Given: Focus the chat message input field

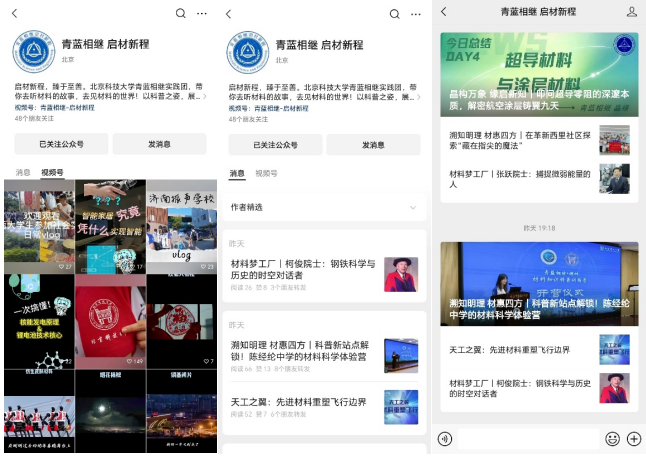Looking at the screenshot, I should (528, 439).
